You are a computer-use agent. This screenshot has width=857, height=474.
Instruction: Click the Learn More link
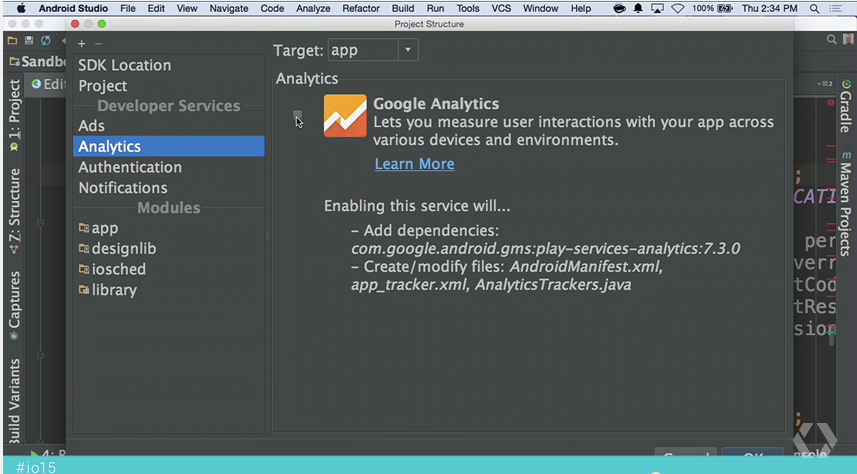point(414,164)
